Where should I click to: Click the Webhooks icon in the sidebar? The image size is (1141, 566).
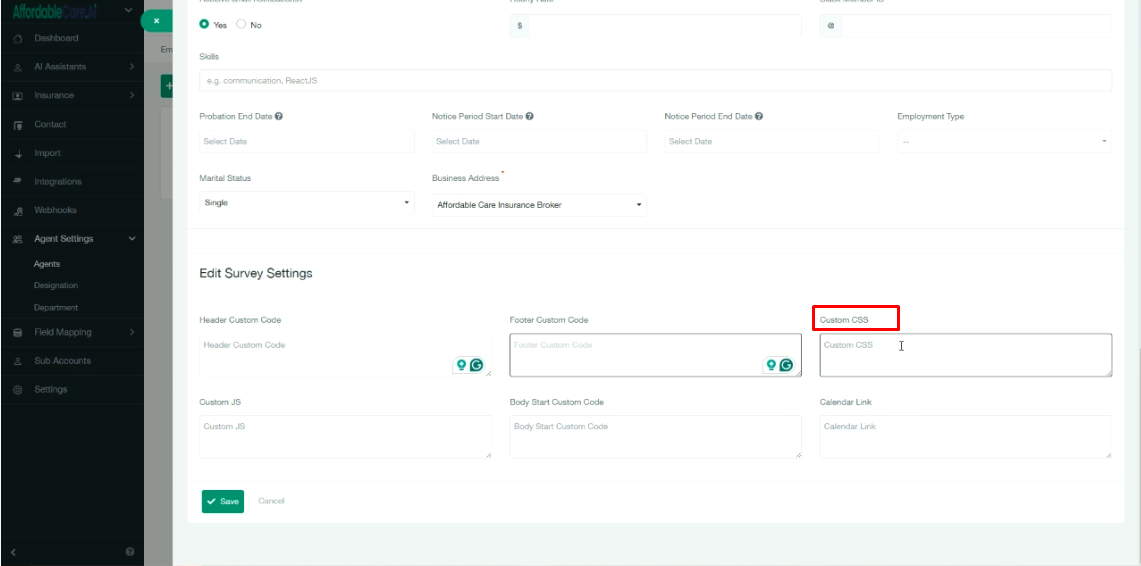click(18, 211)
